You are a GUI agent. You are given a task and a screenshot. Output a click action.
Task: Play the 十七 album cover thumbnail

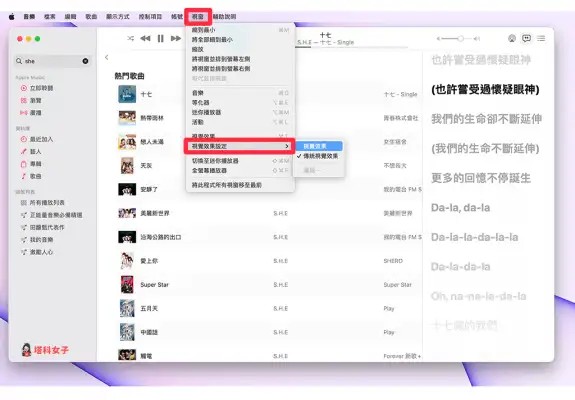pos(127,94)
